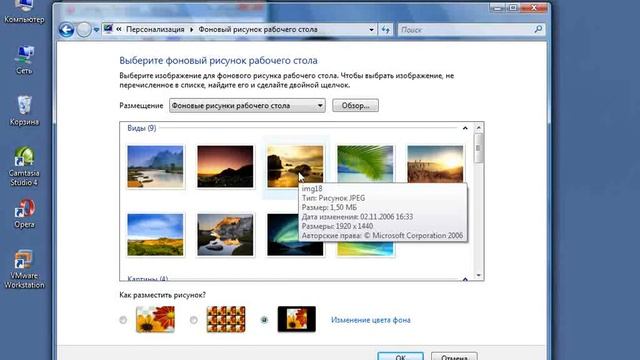Click the Персонализация breadcrumb

coord(155,29)
